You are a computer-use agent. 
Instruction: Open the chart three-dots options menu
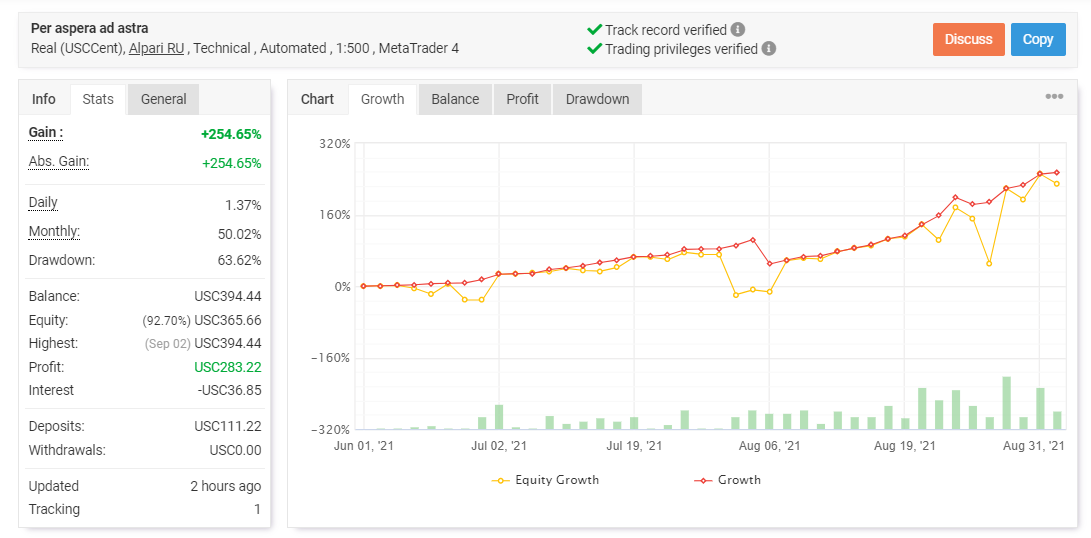[1054, 97]
